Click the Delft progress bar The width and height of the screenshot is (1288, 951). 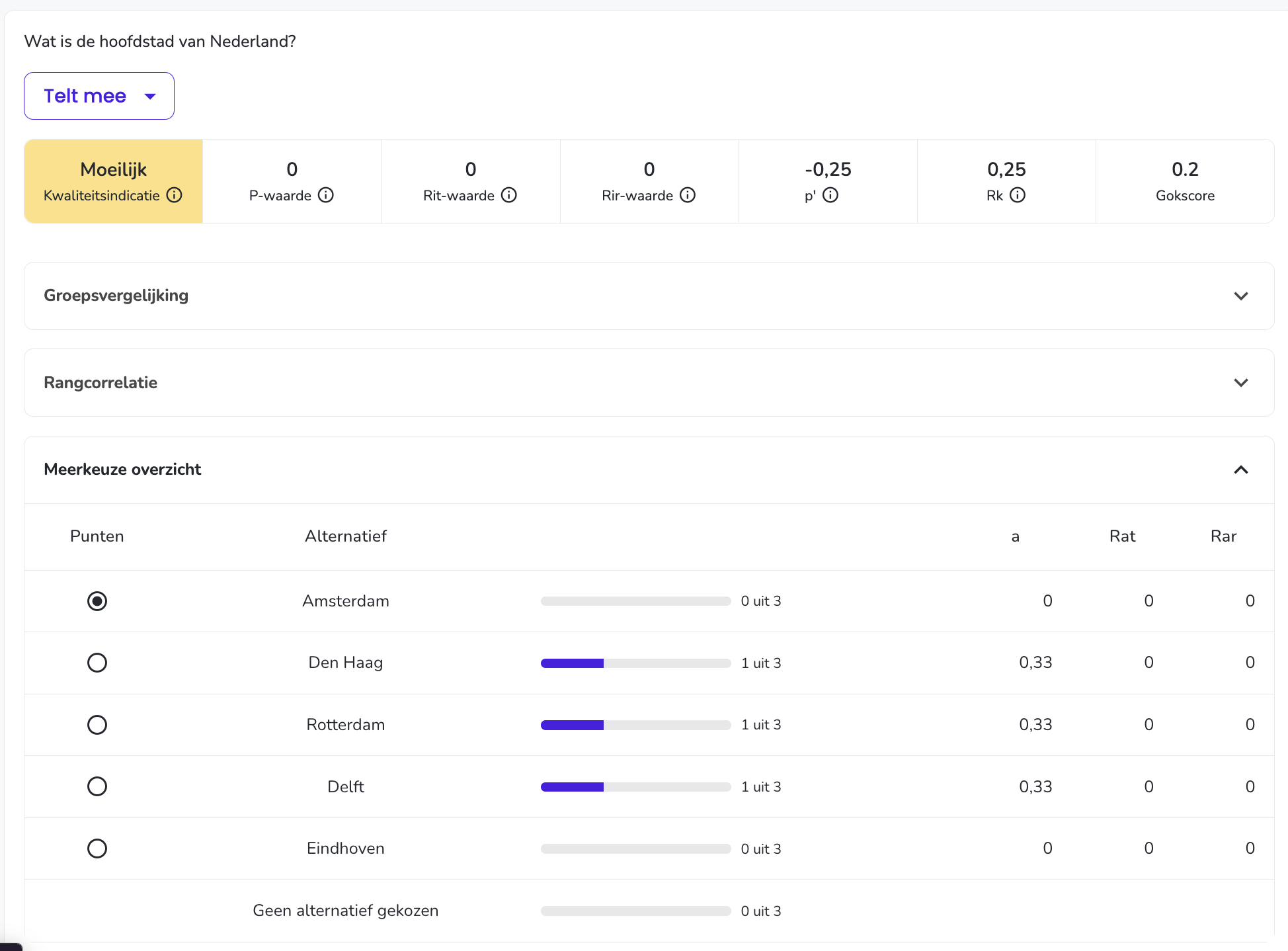[x=635, y=787]
